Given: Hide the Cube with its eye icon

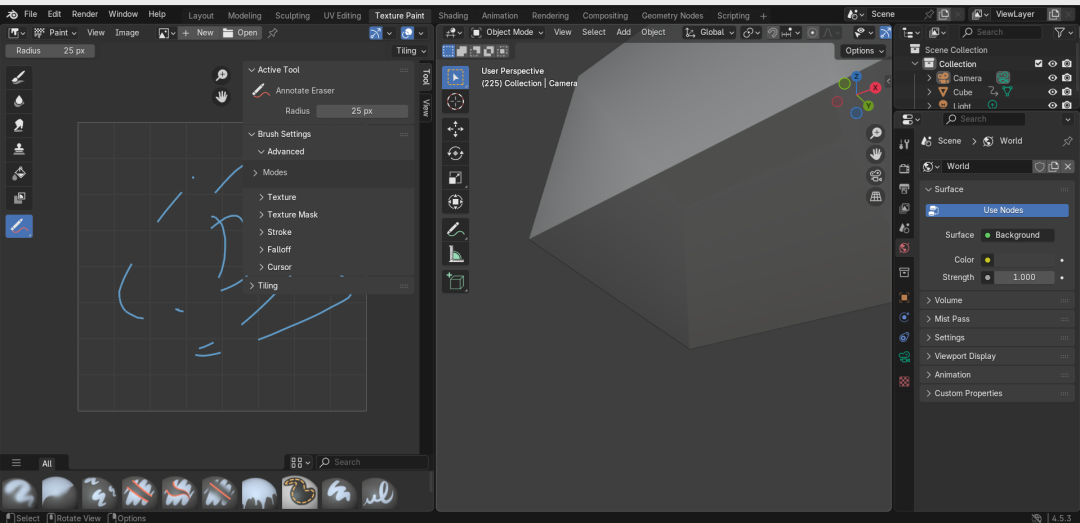Looking at the screenshot, I should (1052, 92).
